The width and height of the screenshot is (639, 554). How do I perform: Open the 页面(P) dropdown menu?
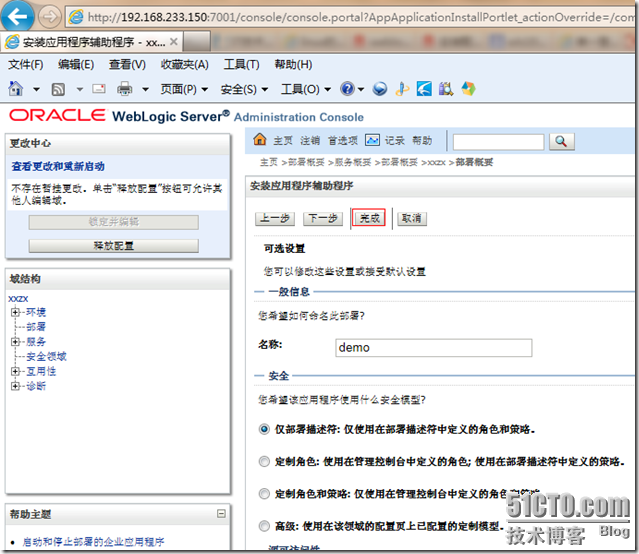(184, 89)
